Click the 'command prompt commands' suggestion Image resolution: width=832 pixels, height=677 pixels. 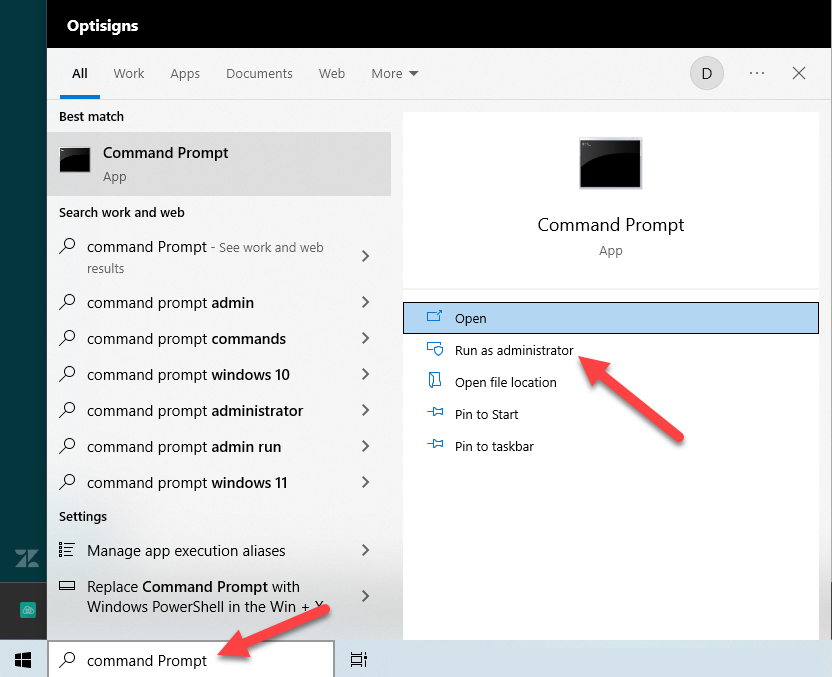click(x=219, y=338)
